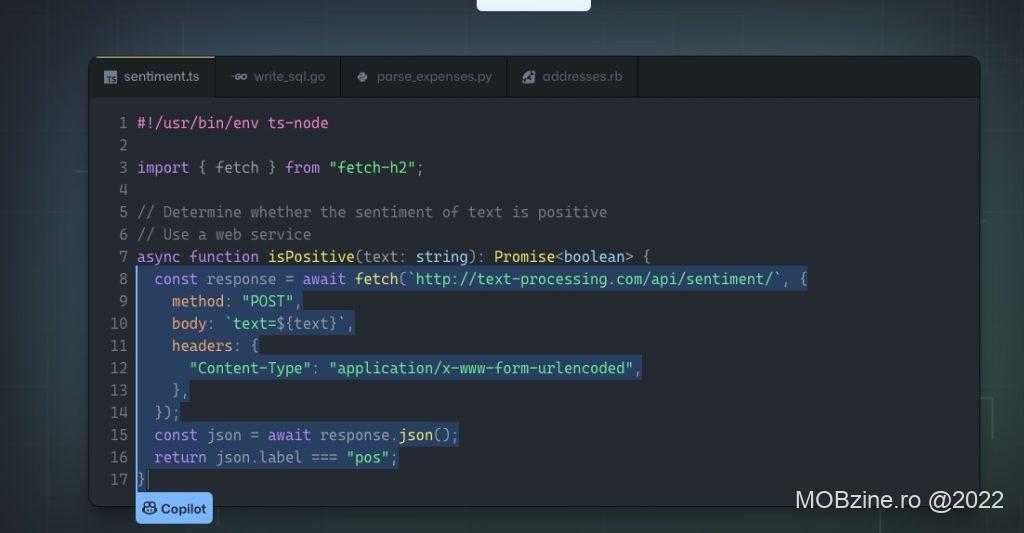This screenshot has width=1024, height=533.
Task: Place cursor on the isPositive function name
Action: pos(311,257)
